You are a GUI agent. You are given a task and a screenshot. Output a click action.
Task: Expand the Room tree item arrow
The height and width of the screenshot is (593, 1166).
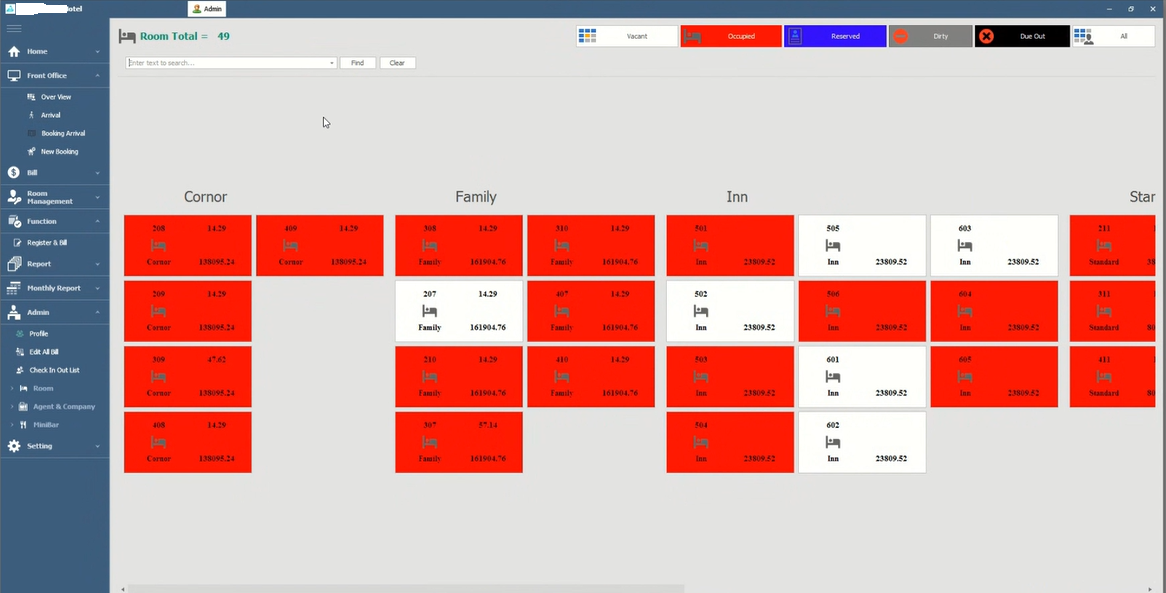[x=12, y=388]
